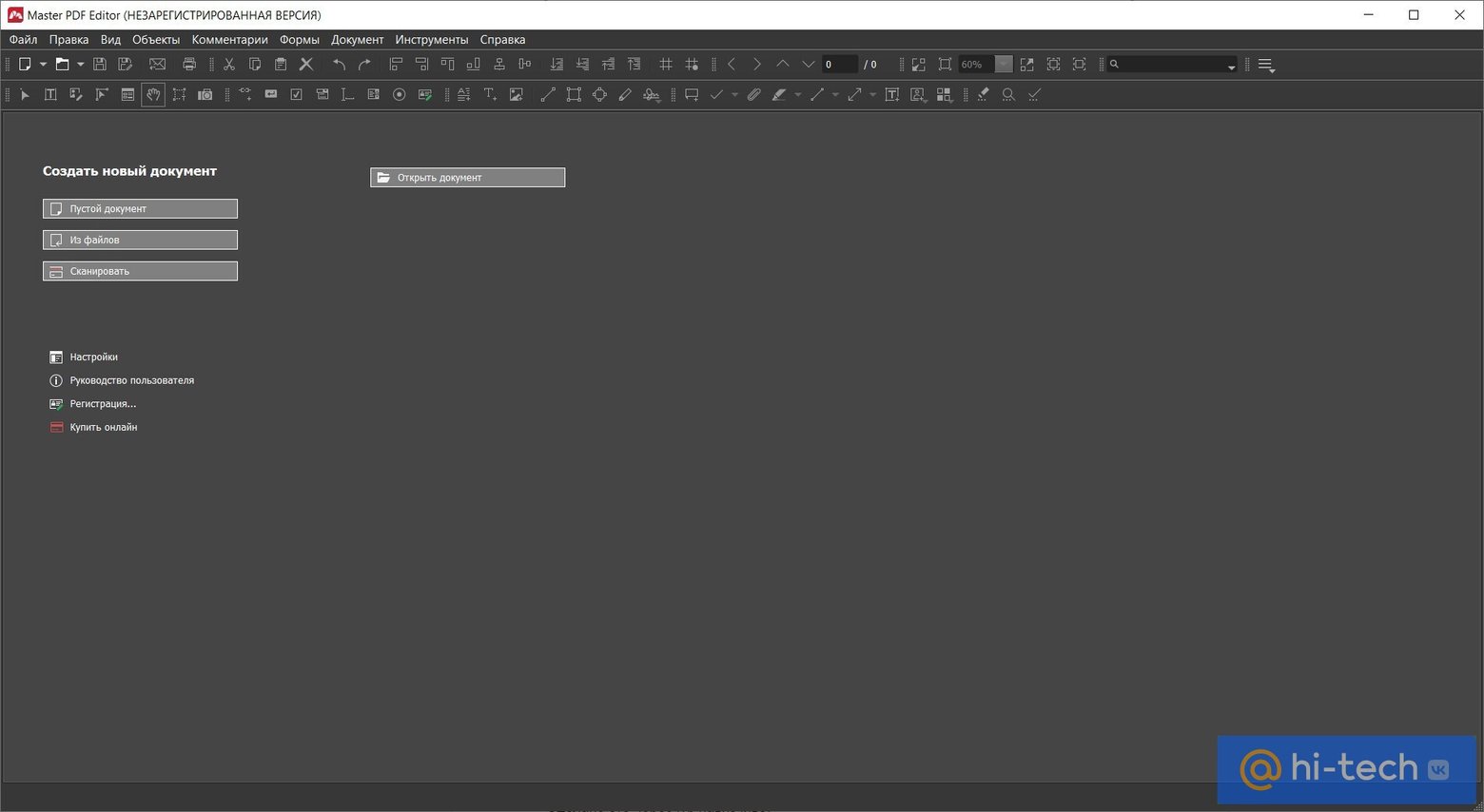Viewport: 1484px width, 812px height.
Task: Open the Инструменты menu
Action: pyautogui.click(x=432, y=40)
